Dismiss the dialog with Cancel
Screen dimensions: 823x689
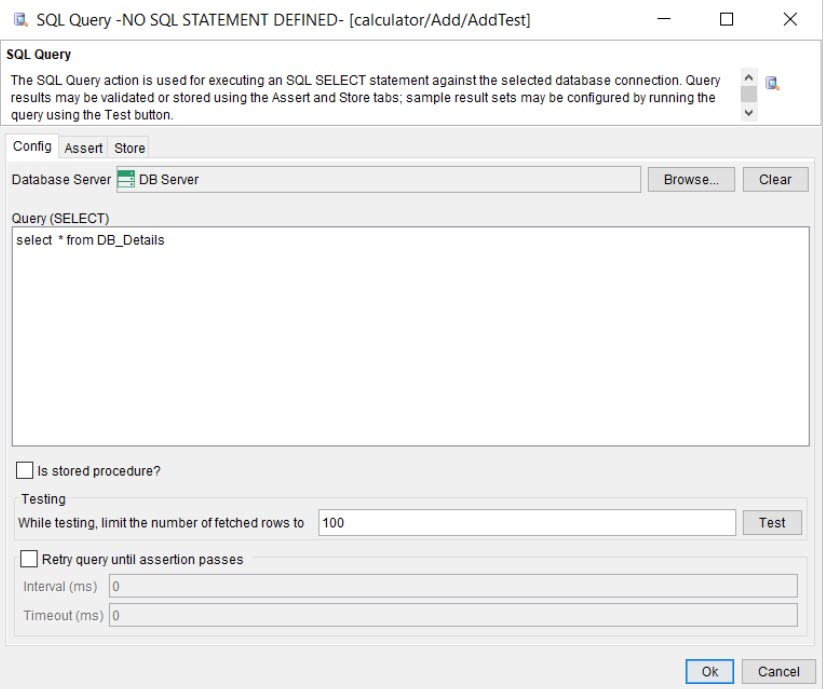(x=779, y=671)
